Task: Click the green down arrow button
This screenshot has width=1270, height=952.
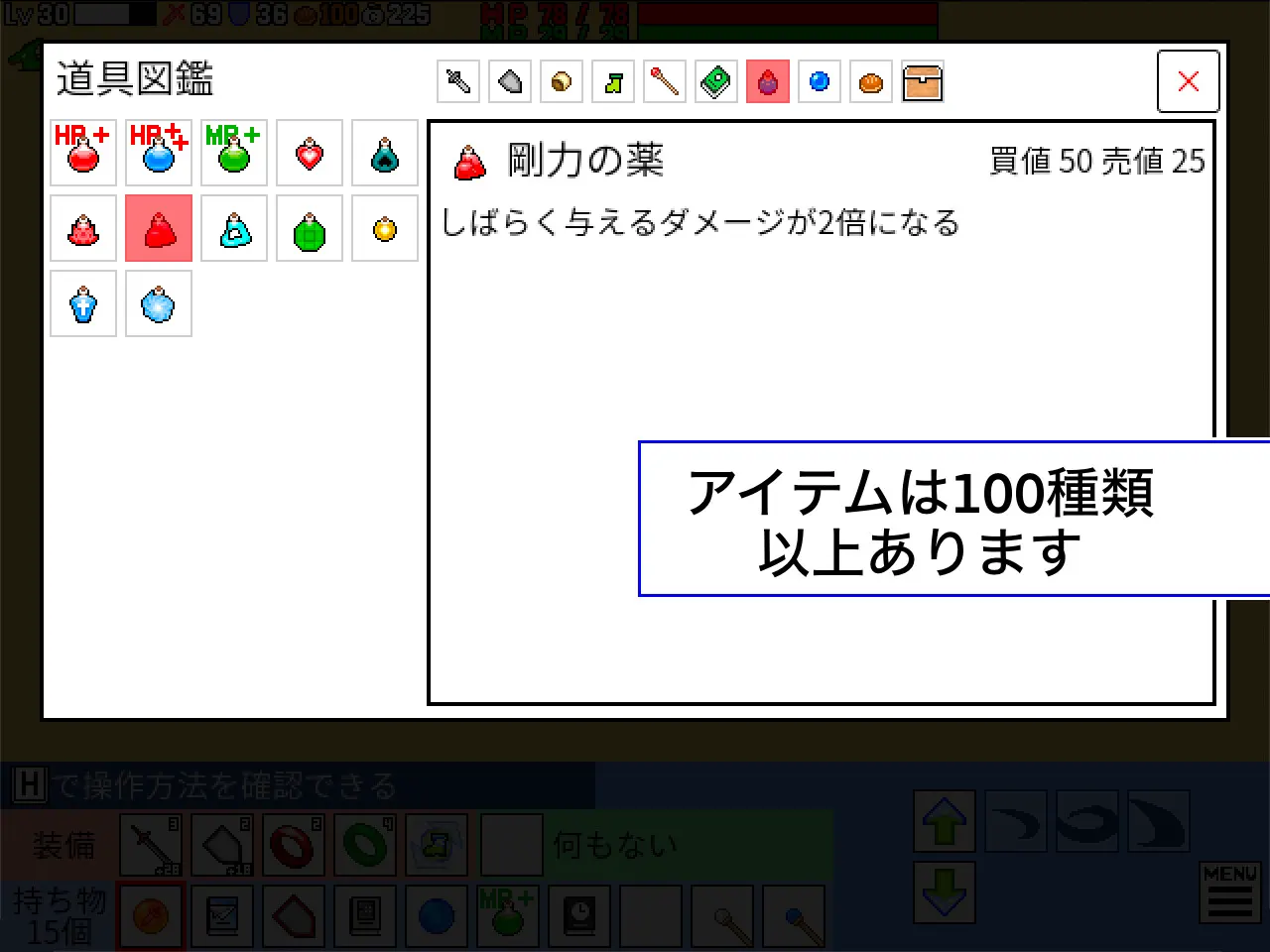Action: pyautogui.click(x=945, y=892)
